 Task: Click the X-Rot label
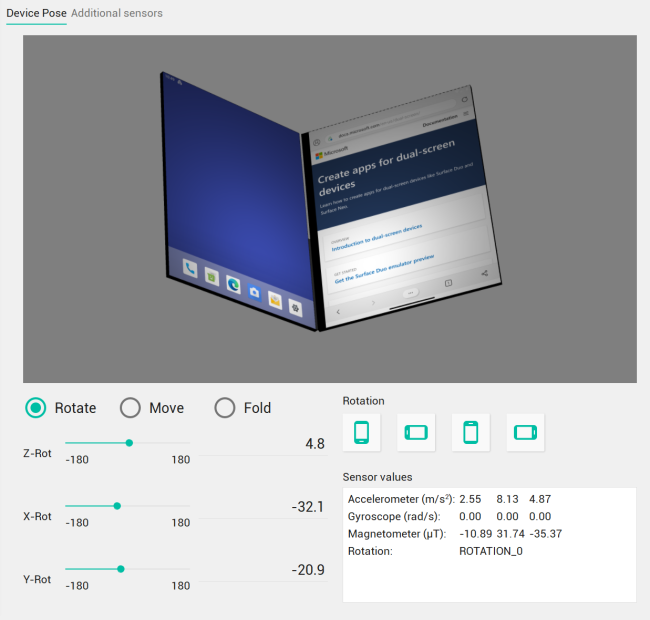point(37,516)
